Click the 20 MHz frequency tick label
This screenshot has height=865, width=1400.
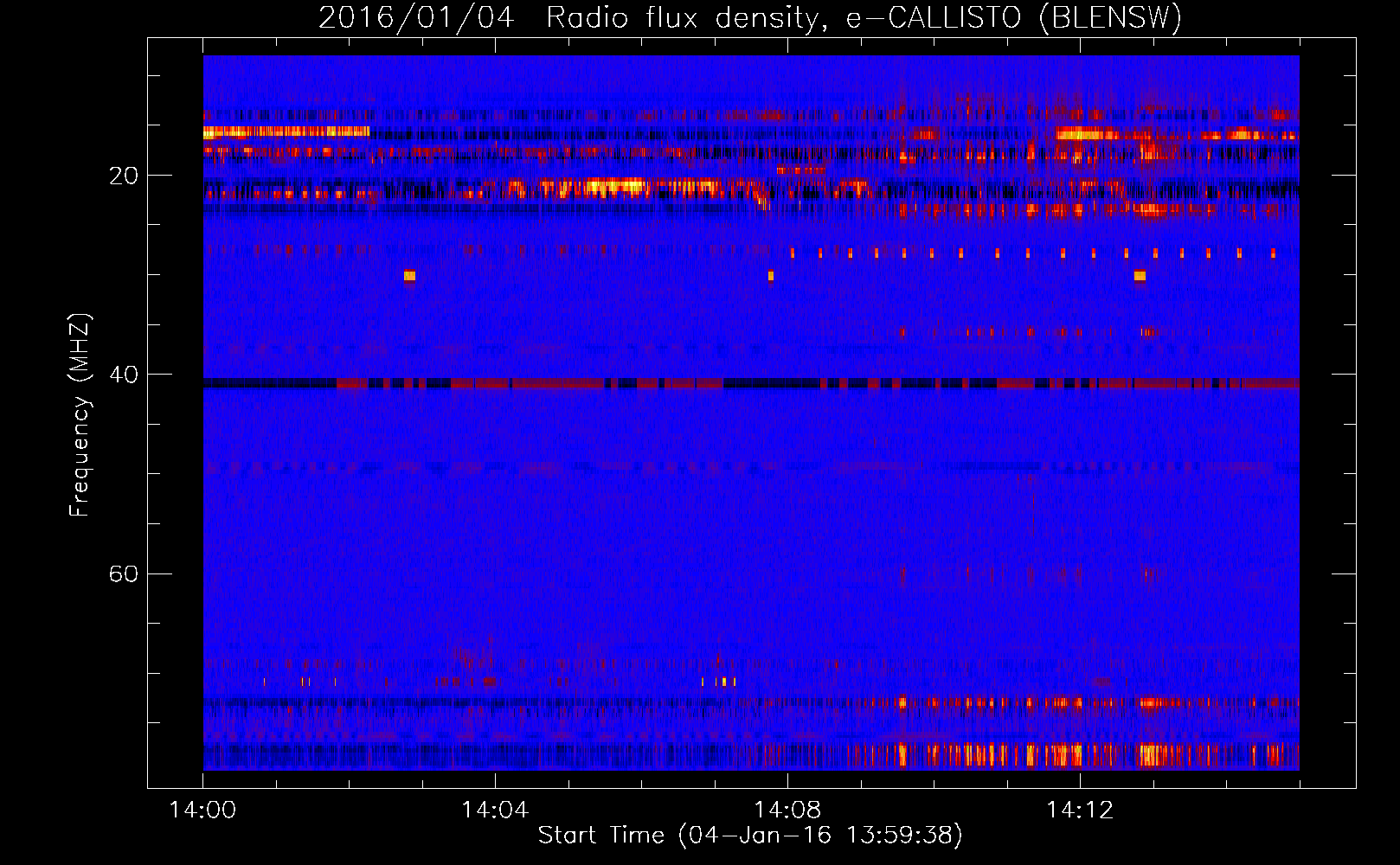(x=124, y=176)
